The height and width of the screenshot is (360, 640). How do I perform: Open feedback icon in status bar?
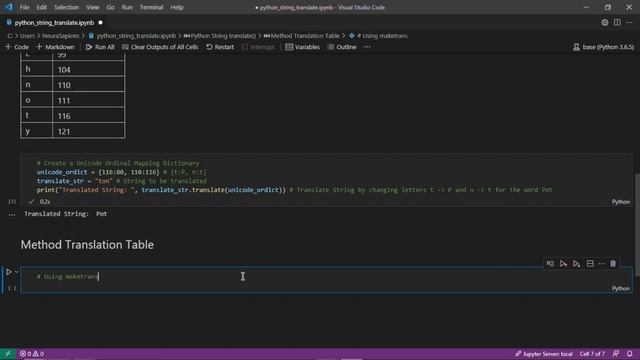click(x=616, y=354)
